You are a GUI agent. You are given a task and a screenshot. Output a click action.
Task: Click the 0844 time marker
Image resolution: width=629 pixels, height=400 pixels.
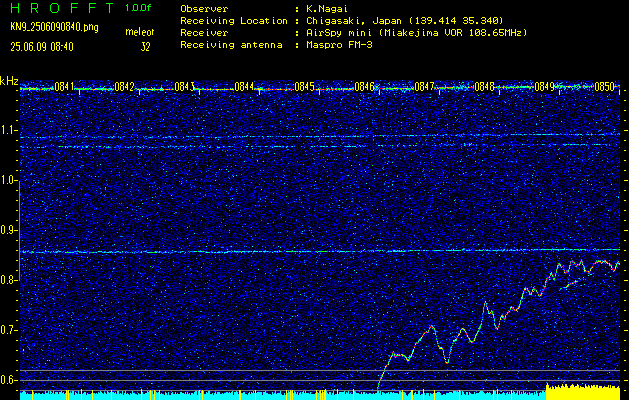(x=244, y=86)
